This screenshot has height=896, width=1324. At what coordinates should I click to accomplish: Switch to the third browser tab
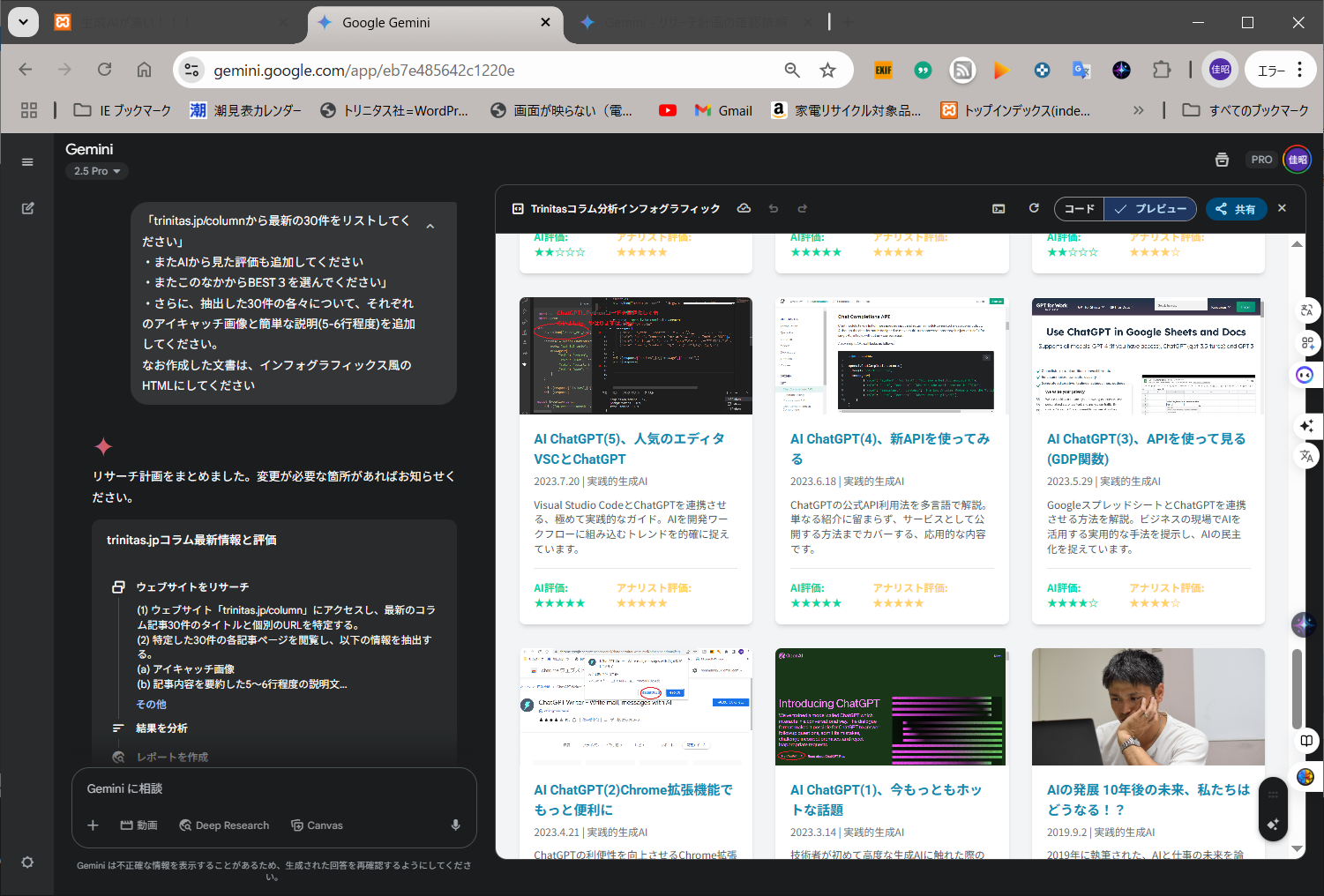[697, 23]
